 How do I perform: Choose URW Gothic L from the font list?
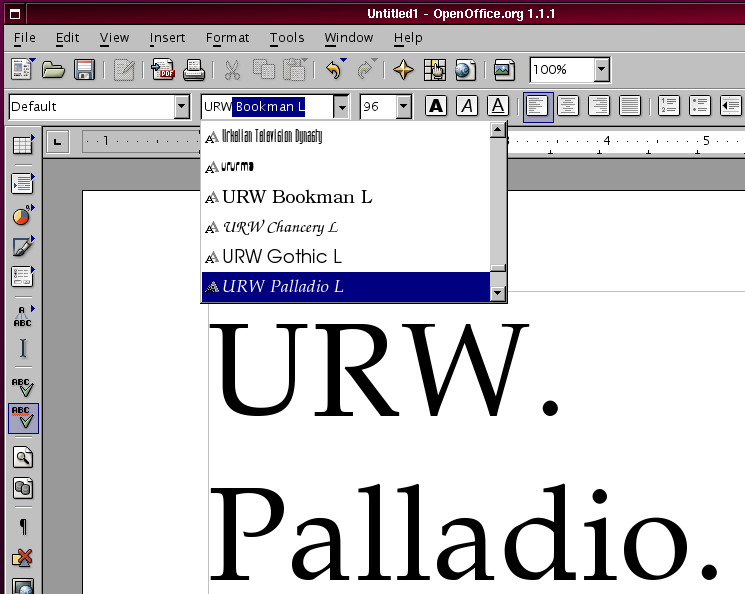(345, 257)
